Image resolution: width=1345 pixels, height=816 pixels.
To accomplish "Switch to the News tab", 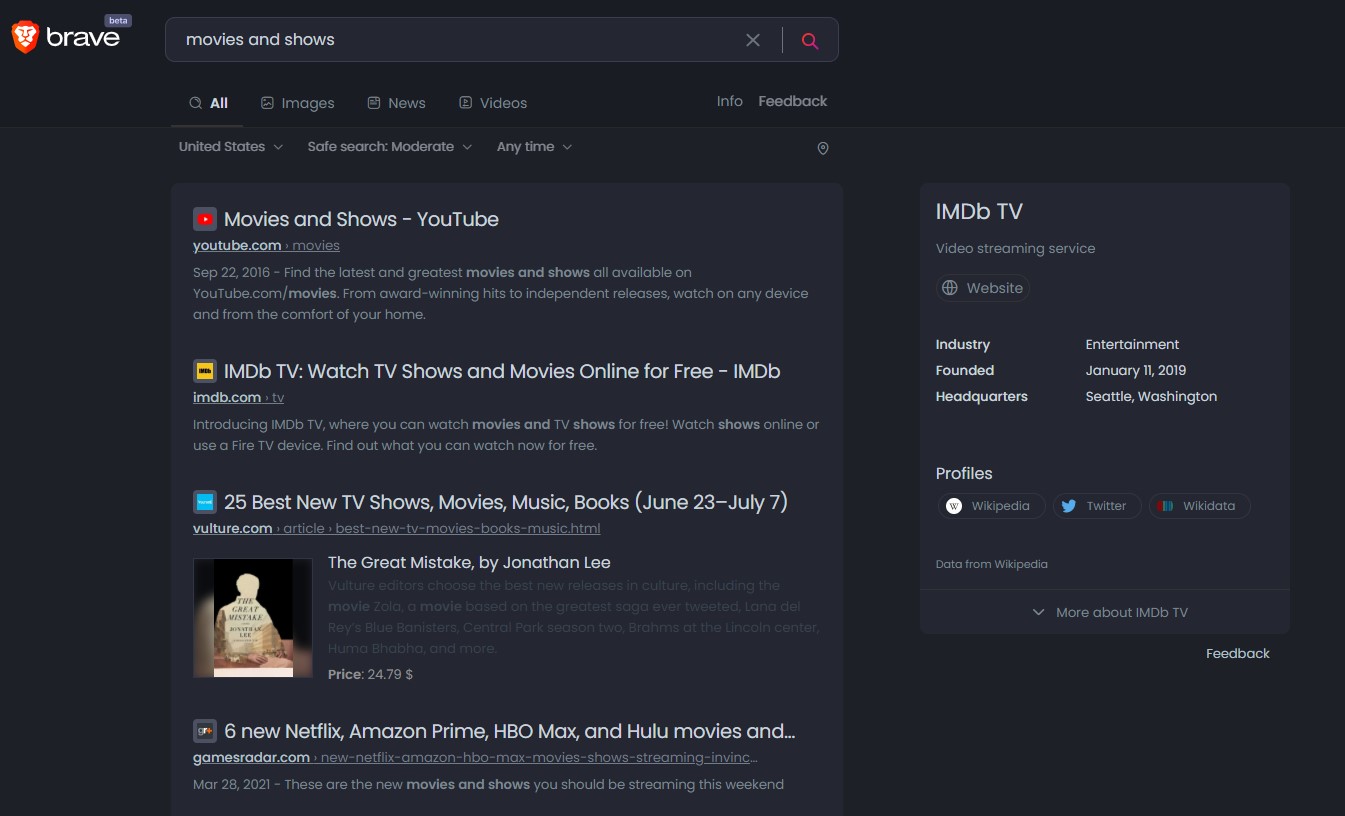I will tap(396, 103).
